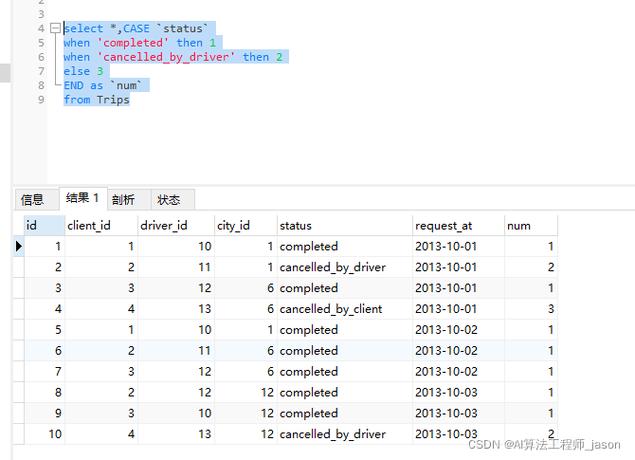
Task: Select the num cell in row id 2
Action: tap(531, 267)
